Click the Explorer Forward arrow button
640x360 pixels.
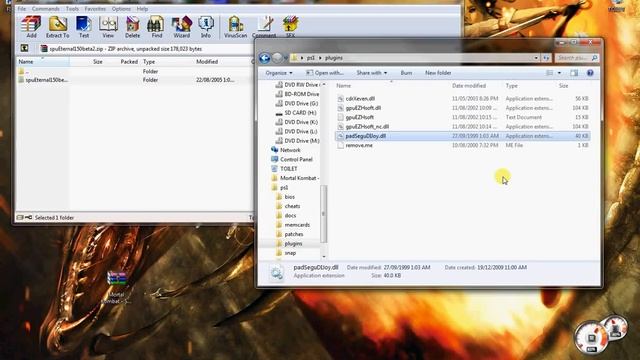277,58
